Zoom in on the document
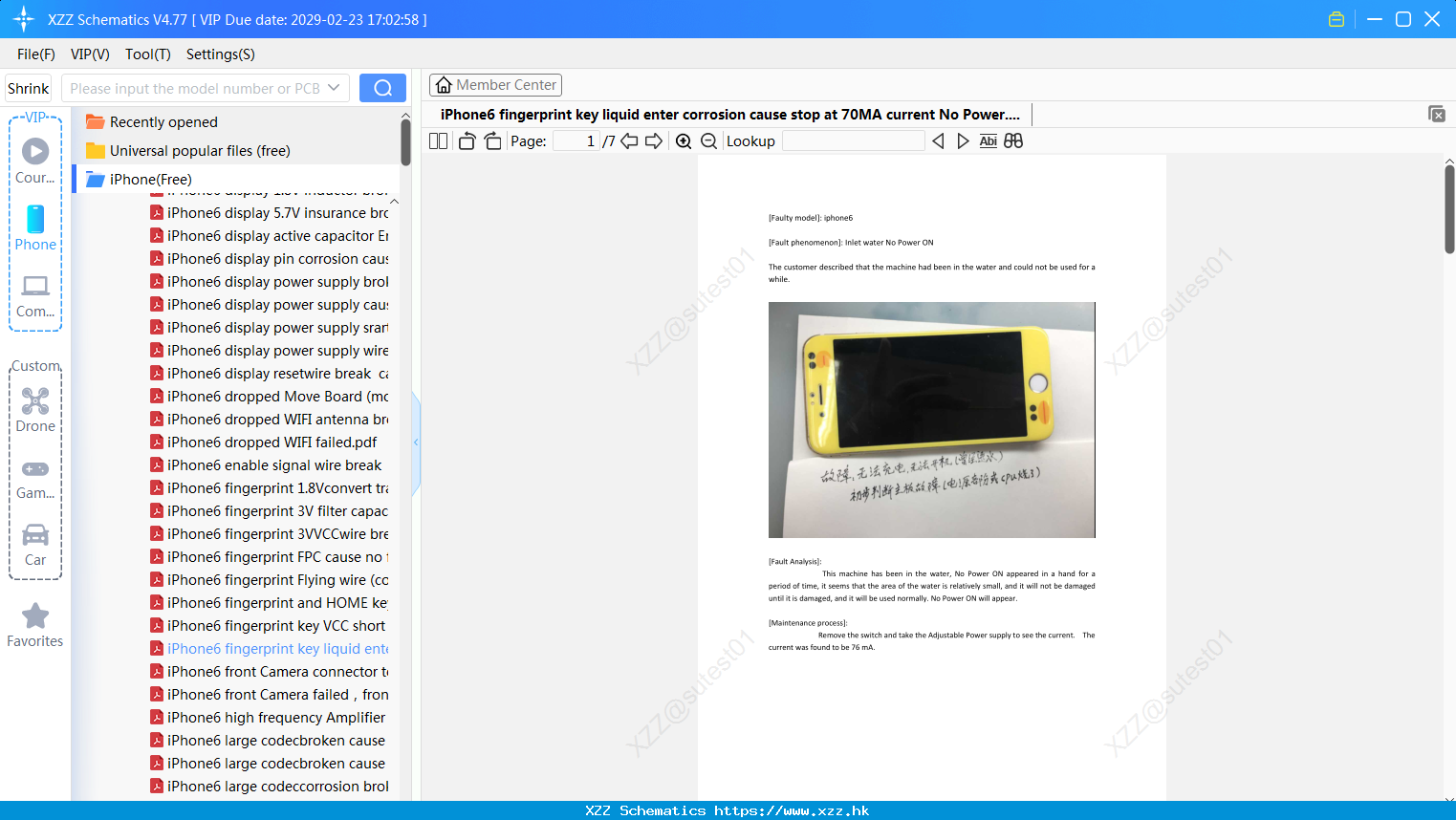1456x820 pixels. coord(684,141)
